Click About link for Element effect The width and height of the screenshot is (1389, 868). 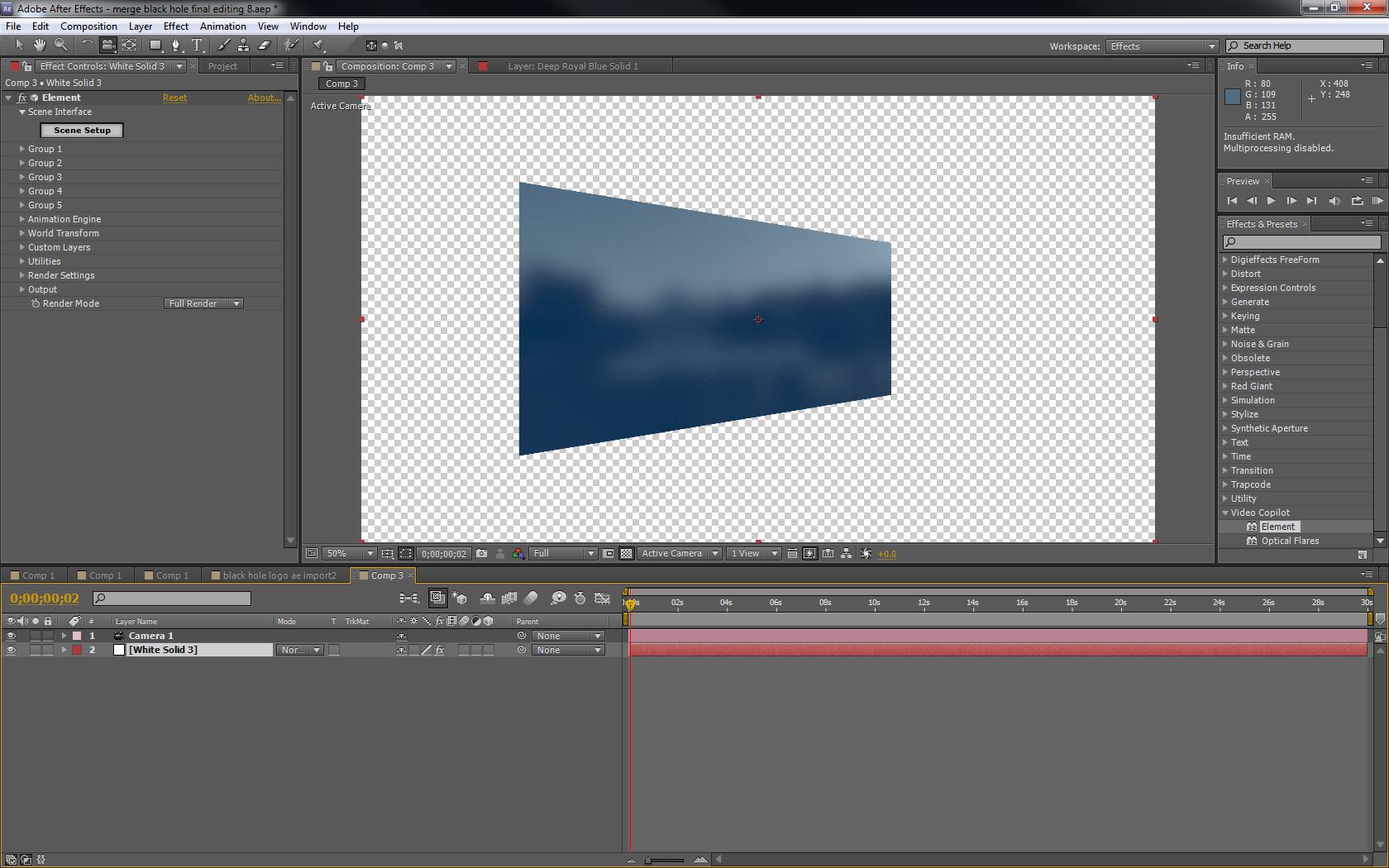click(265, 98)
